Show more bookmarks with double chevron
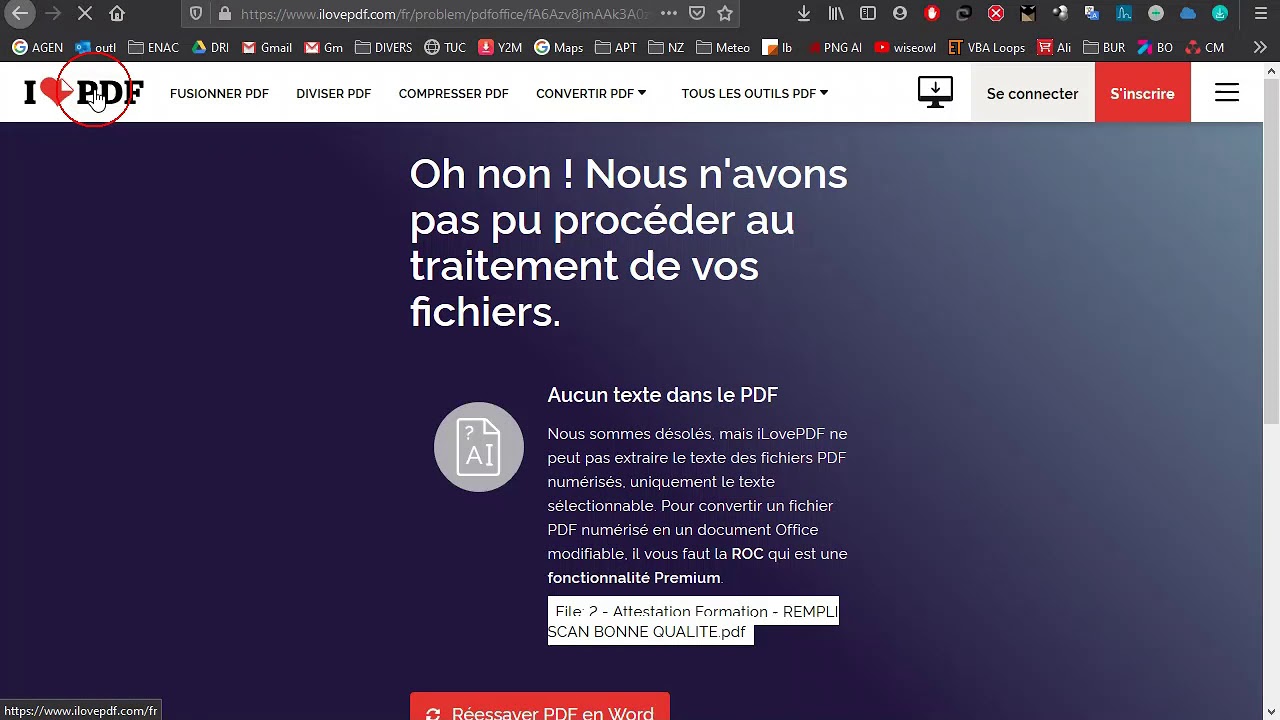1280x720 pixels. point(1260,47)
